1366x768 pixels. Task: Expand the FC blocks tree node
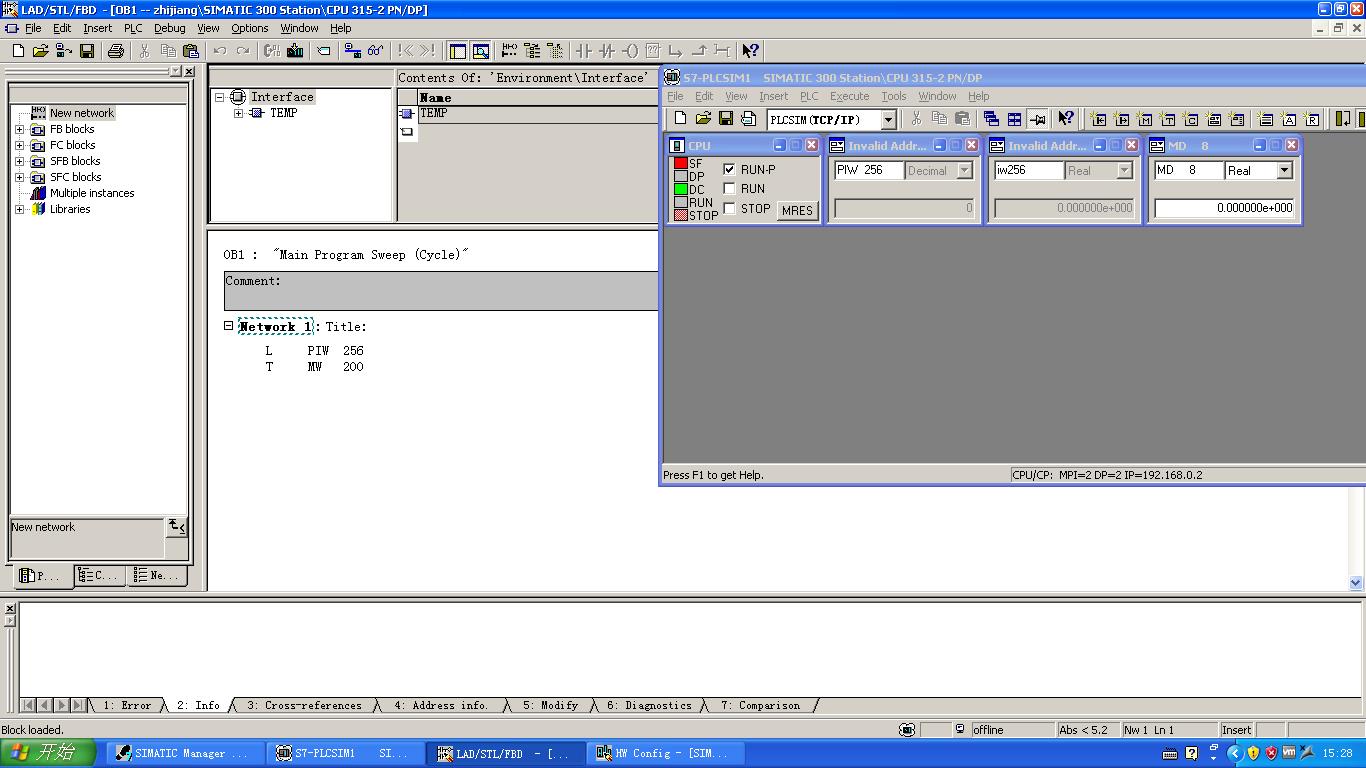(x=19, y=145)
